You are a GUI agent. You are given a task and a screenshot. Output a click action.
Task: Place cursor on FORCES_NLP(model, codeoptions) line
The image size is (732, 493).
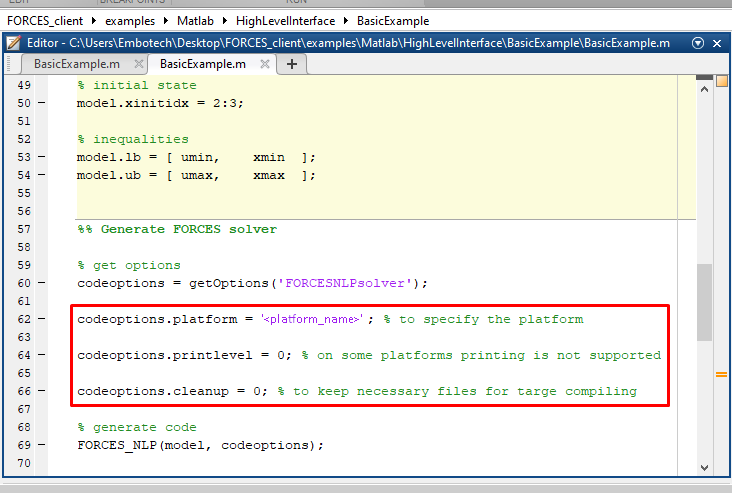200,445
